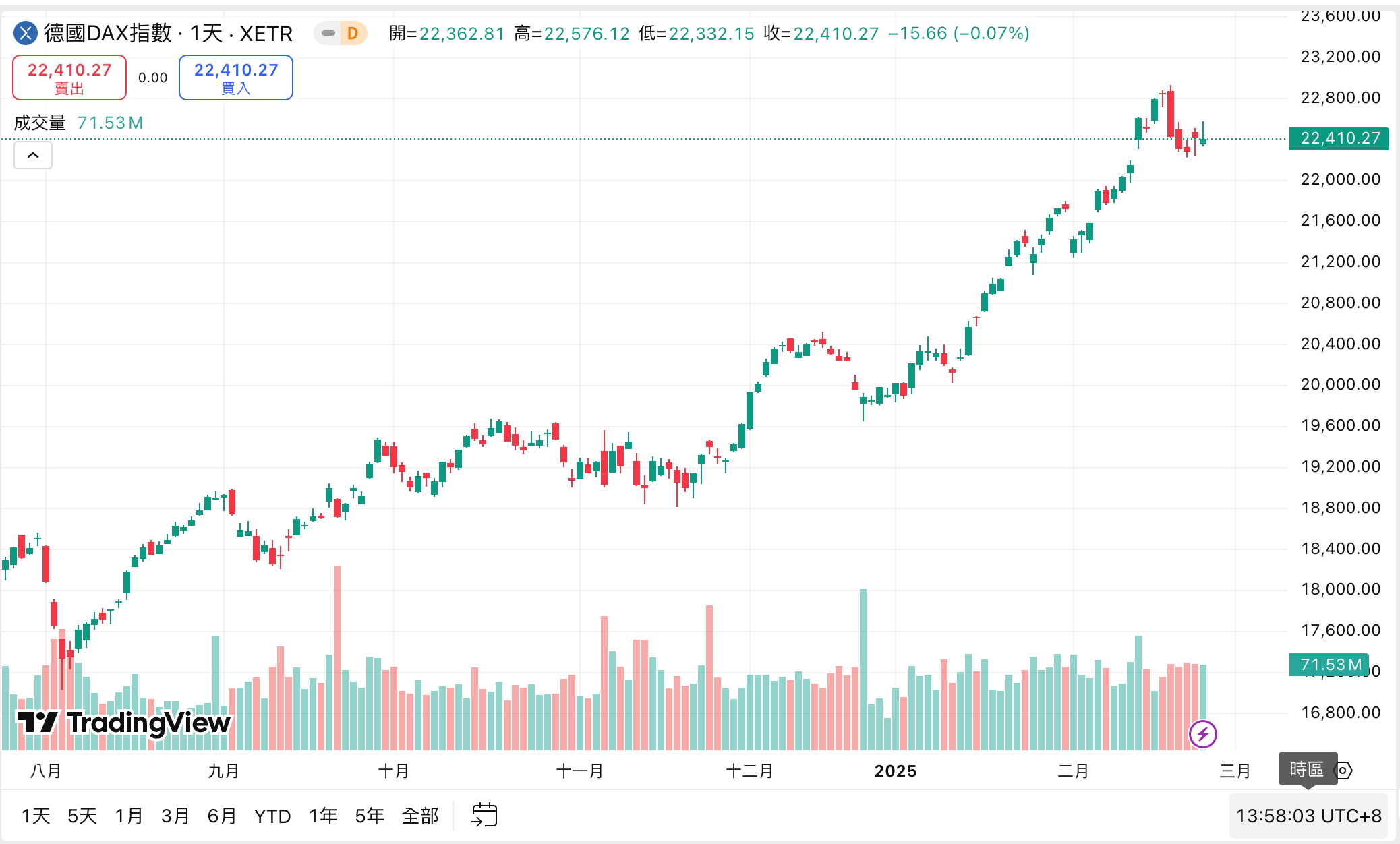Click the blue 買入 buy button
Screen dimensions: 1400x844
click(236, 78)
